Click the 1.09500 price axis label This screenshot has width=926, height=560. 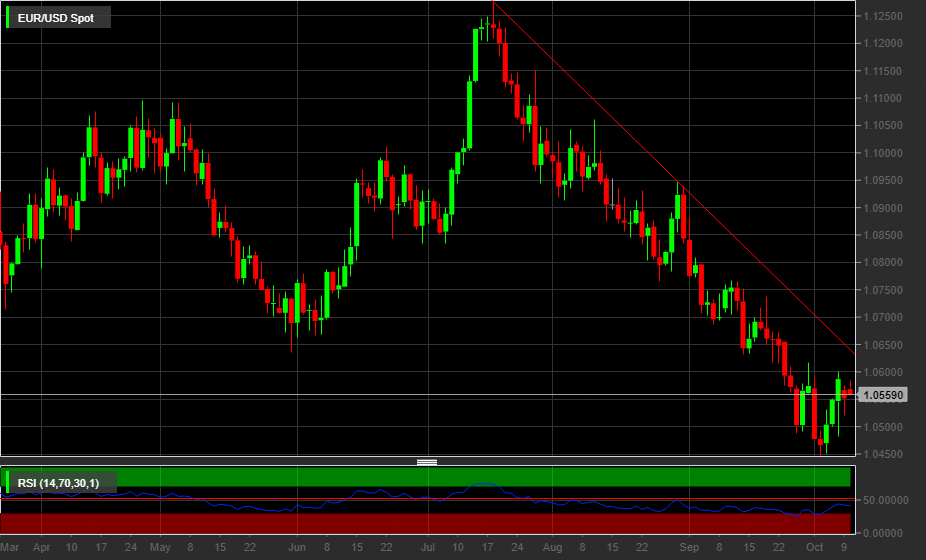coord(883,180)
